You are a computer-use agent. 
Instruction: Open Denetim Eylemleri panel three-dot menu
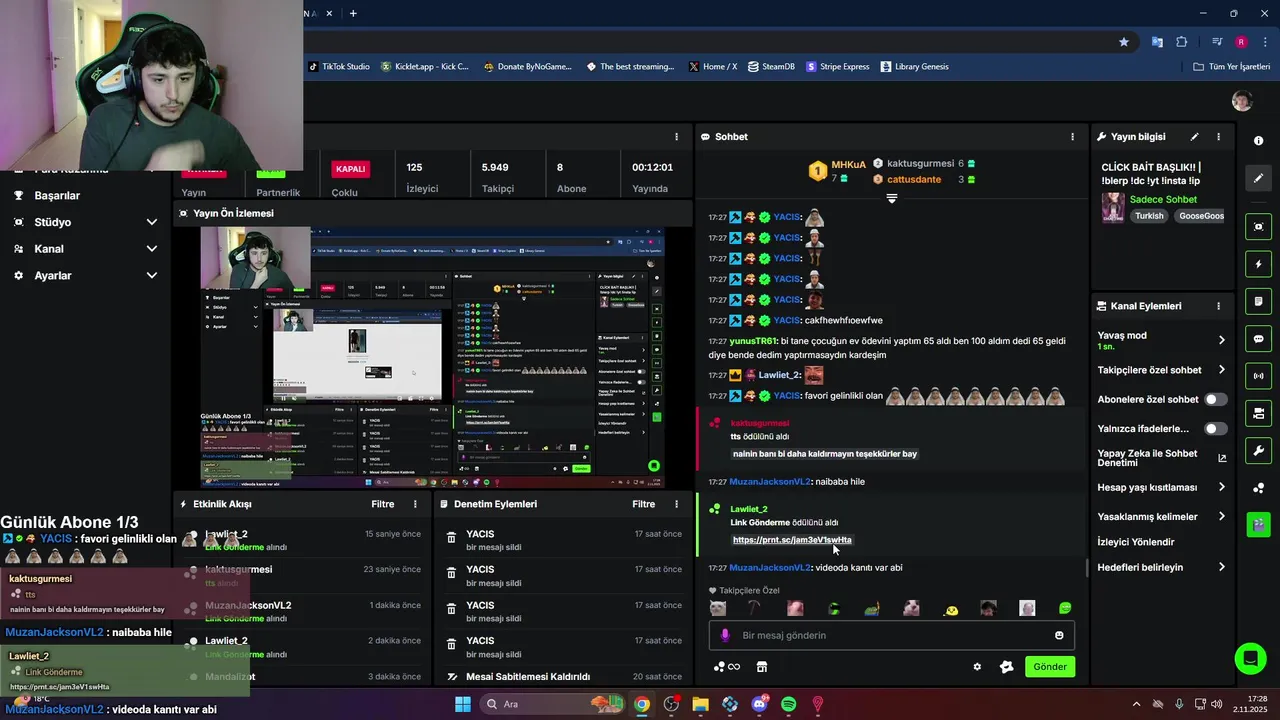677,504
